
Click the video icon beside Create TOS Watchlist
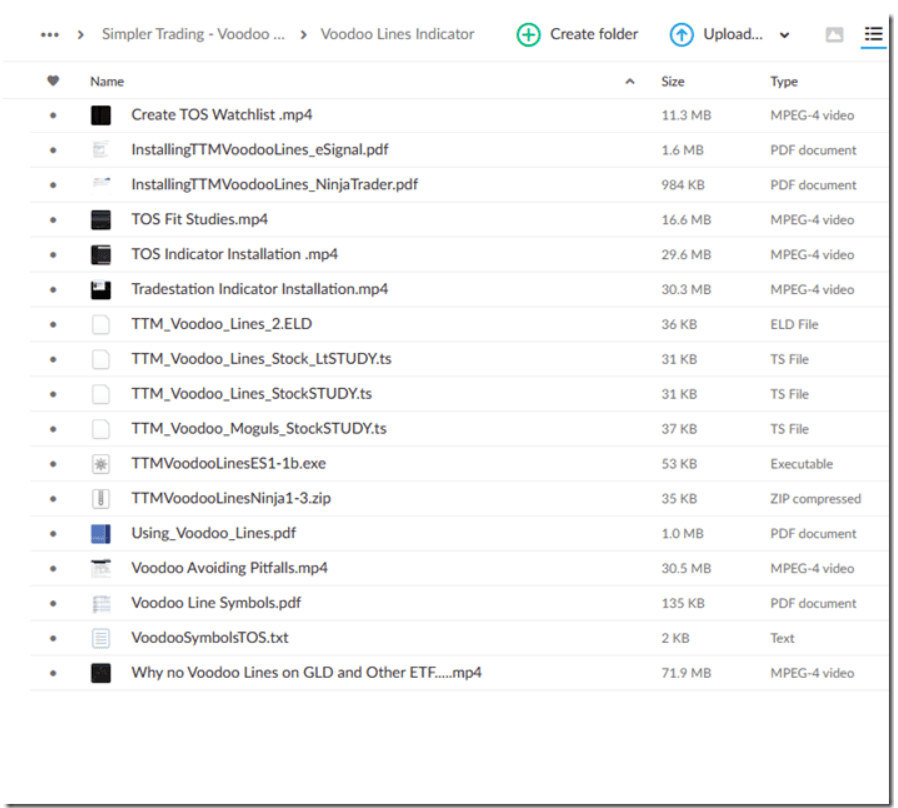pyautogui.click(x=100, y=114)
